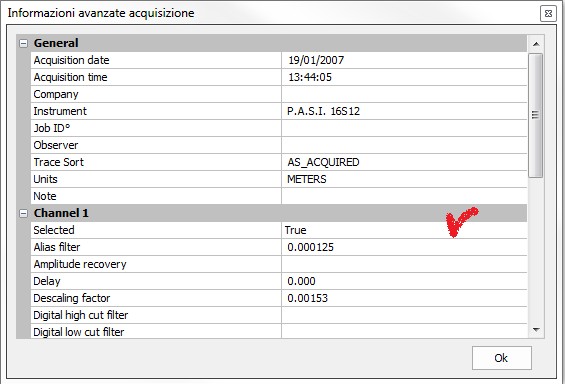This screenshot has height=384, width=565.
Task: Click the Note value field
Action: pyautogui.click(x=404, y=196)
